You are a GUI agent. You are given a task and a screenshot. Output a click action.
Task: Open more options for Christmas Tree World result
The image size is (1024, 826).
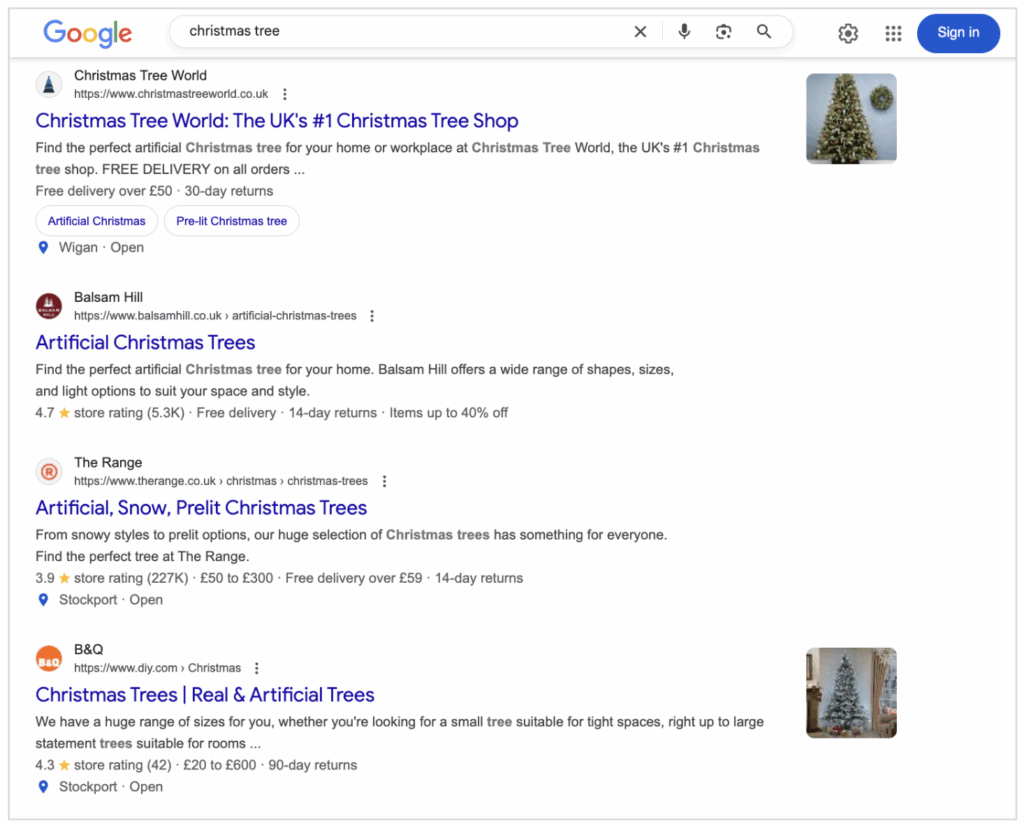click(285, 94)
